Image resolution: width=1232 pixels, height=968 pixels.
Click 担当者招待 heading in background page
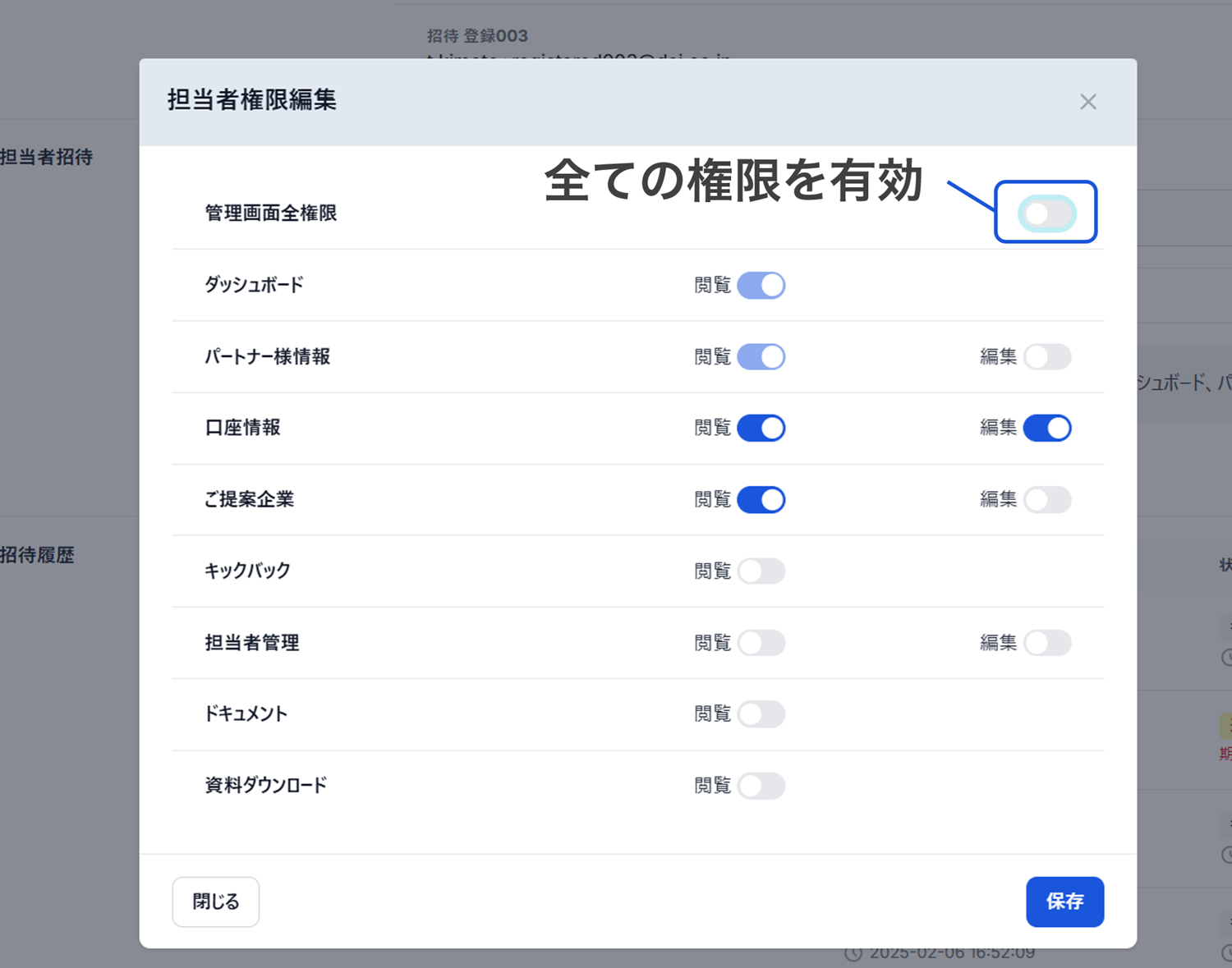pos(46,157)
